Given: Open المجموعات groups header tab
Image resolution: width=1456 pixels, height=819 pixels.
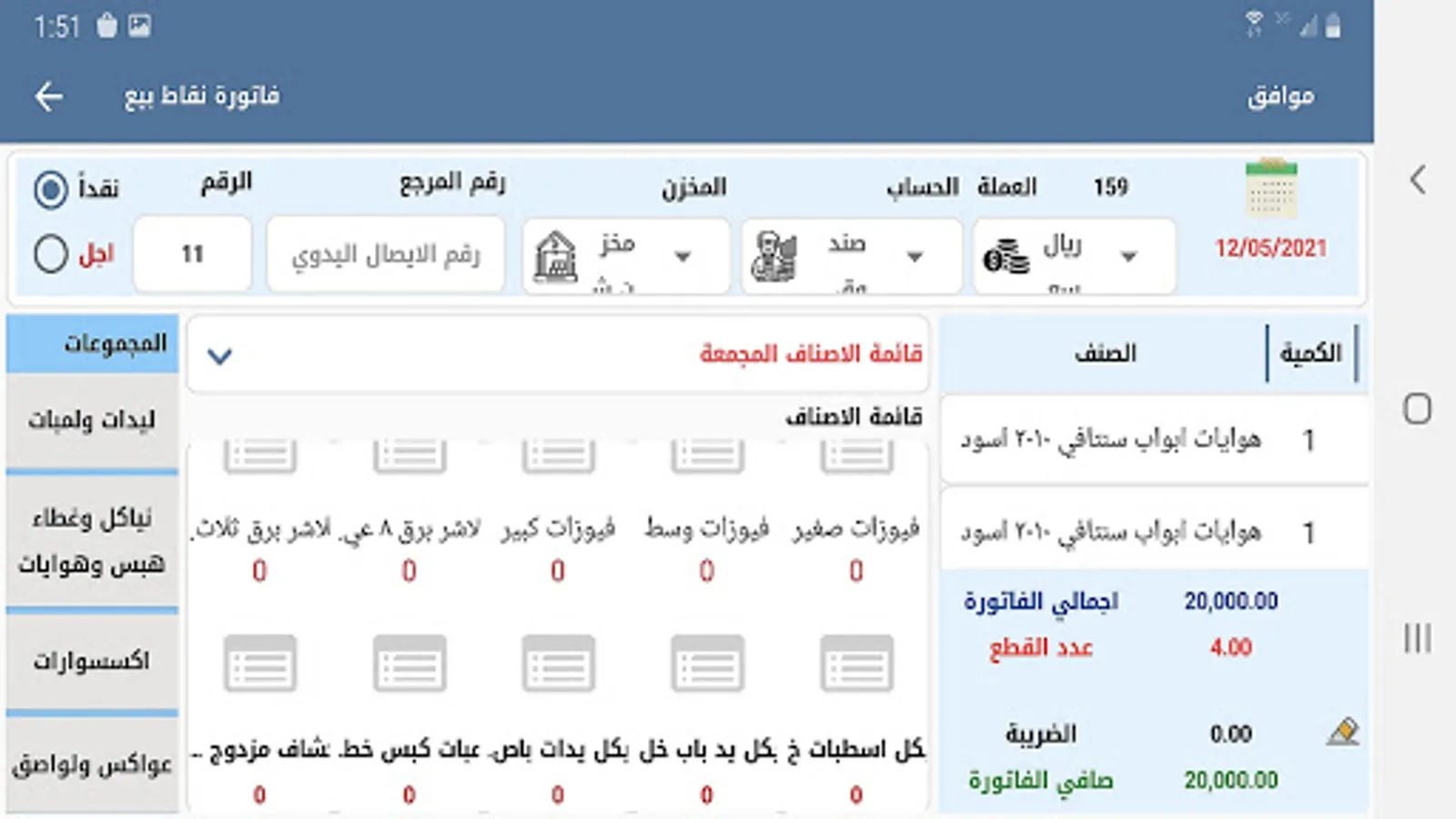Looking at the screenshot, I should [x=92, y=343].
